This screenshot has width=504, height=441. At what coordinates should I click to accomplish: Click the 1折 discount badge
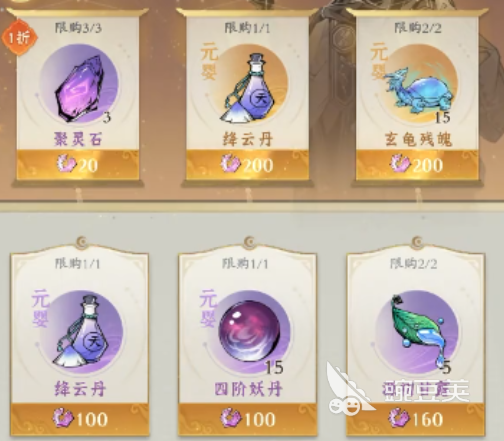[19, 37]
